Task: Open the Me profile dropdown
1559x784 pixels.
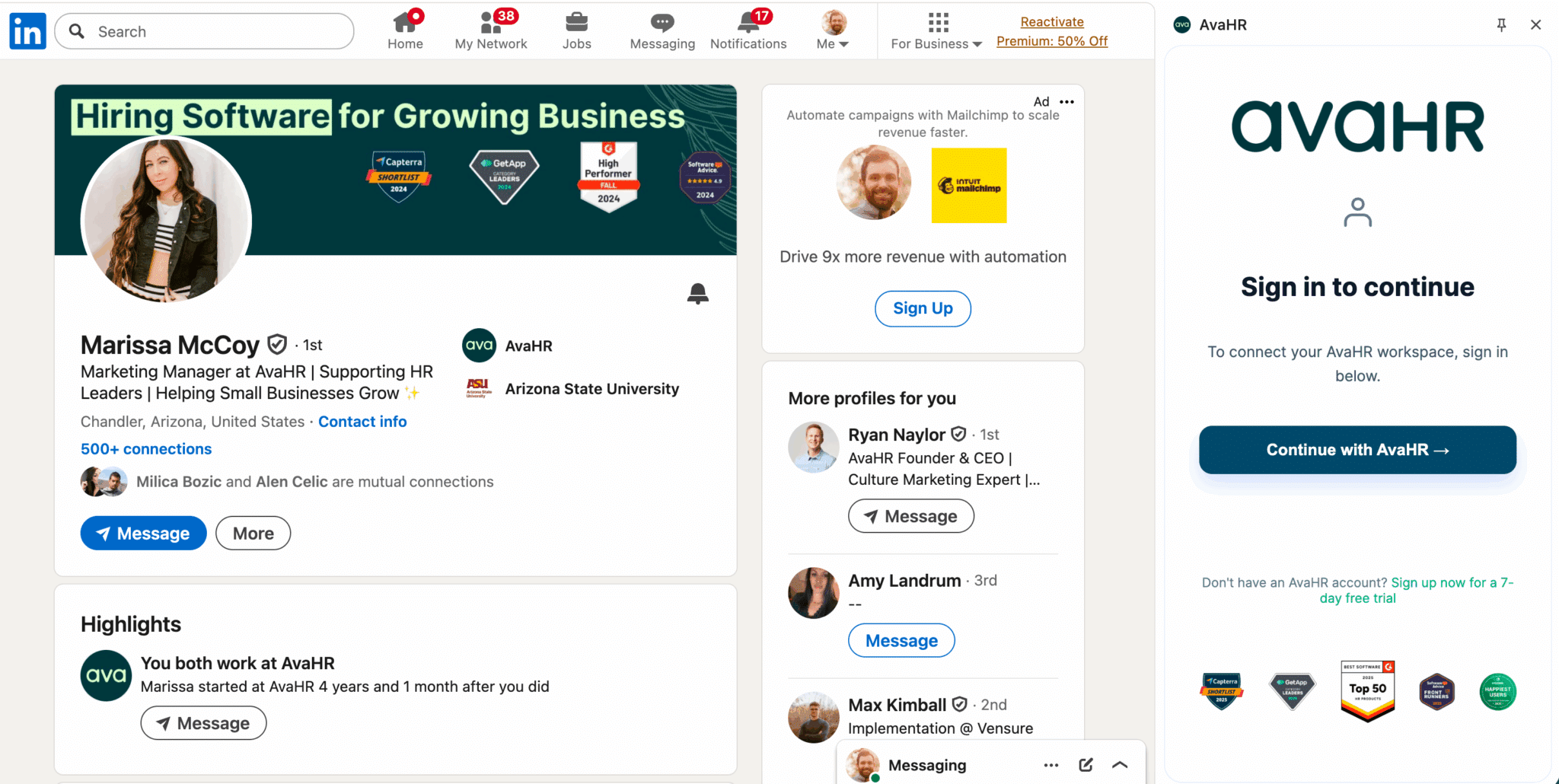Action: [x=834, y=30]
